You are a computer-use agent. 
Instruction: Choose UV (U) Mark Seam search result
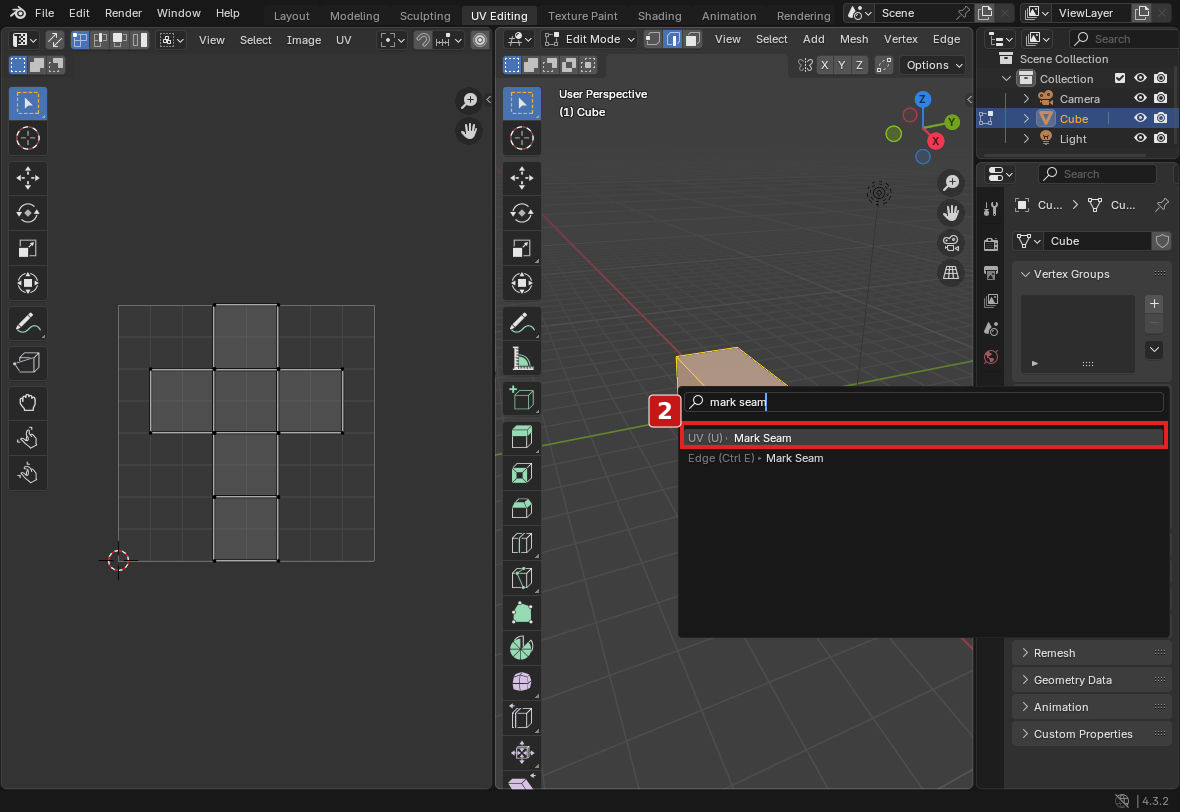923,438
